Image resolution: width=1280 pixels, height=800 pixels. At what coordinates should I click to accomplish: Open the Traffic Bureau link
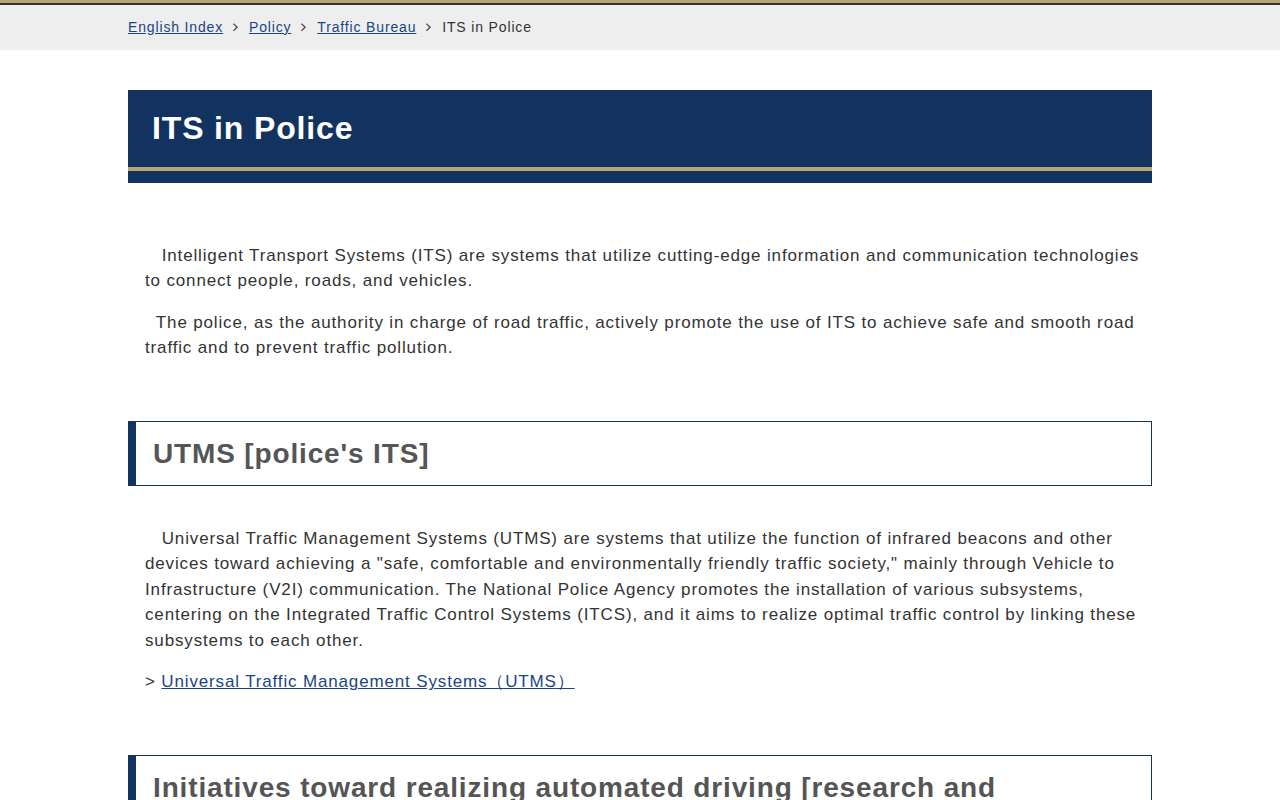point(366,27)
